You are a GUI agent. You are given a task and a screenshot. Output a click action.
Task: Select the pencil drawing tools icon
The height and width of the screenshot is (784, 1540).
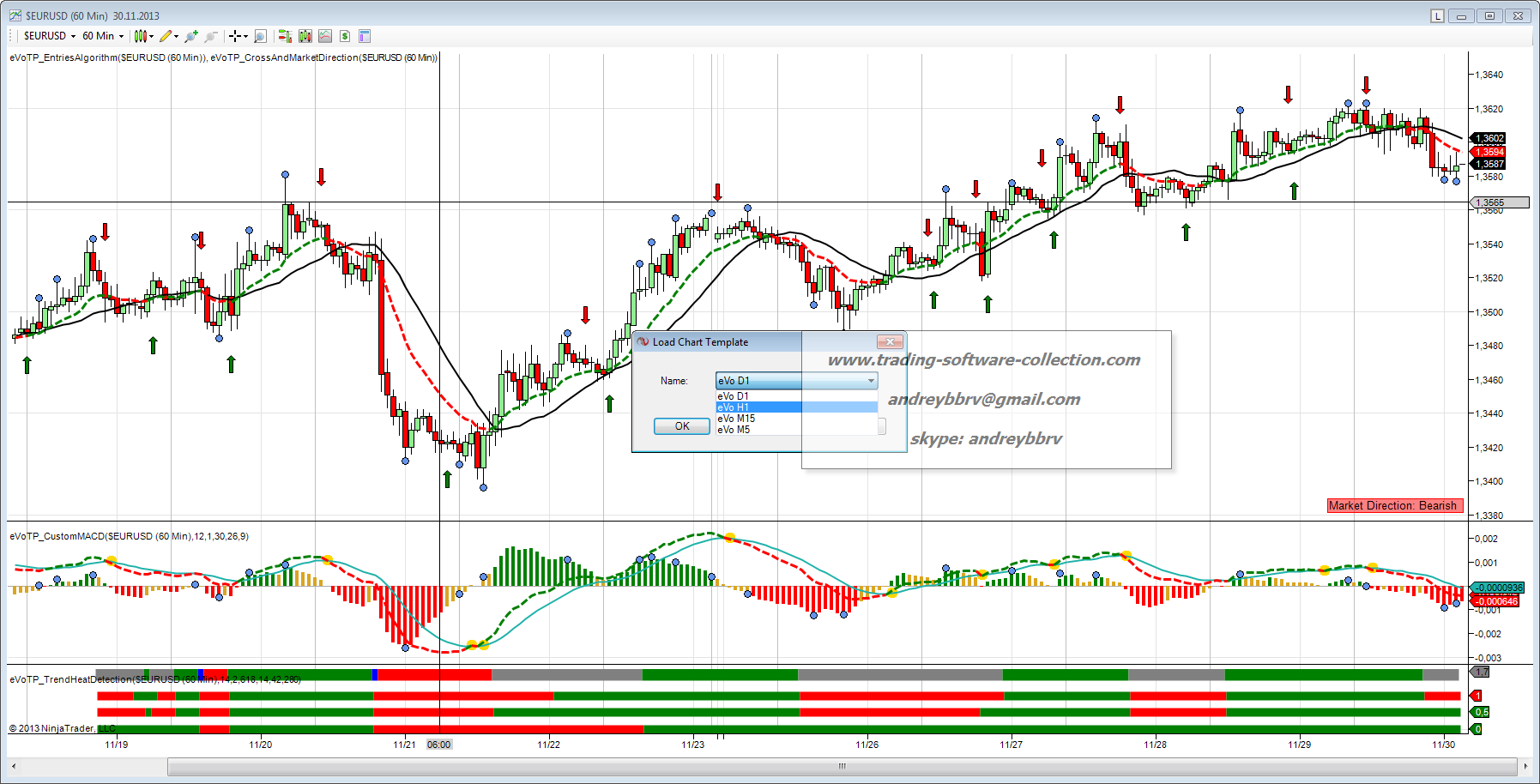coord(167,36)
